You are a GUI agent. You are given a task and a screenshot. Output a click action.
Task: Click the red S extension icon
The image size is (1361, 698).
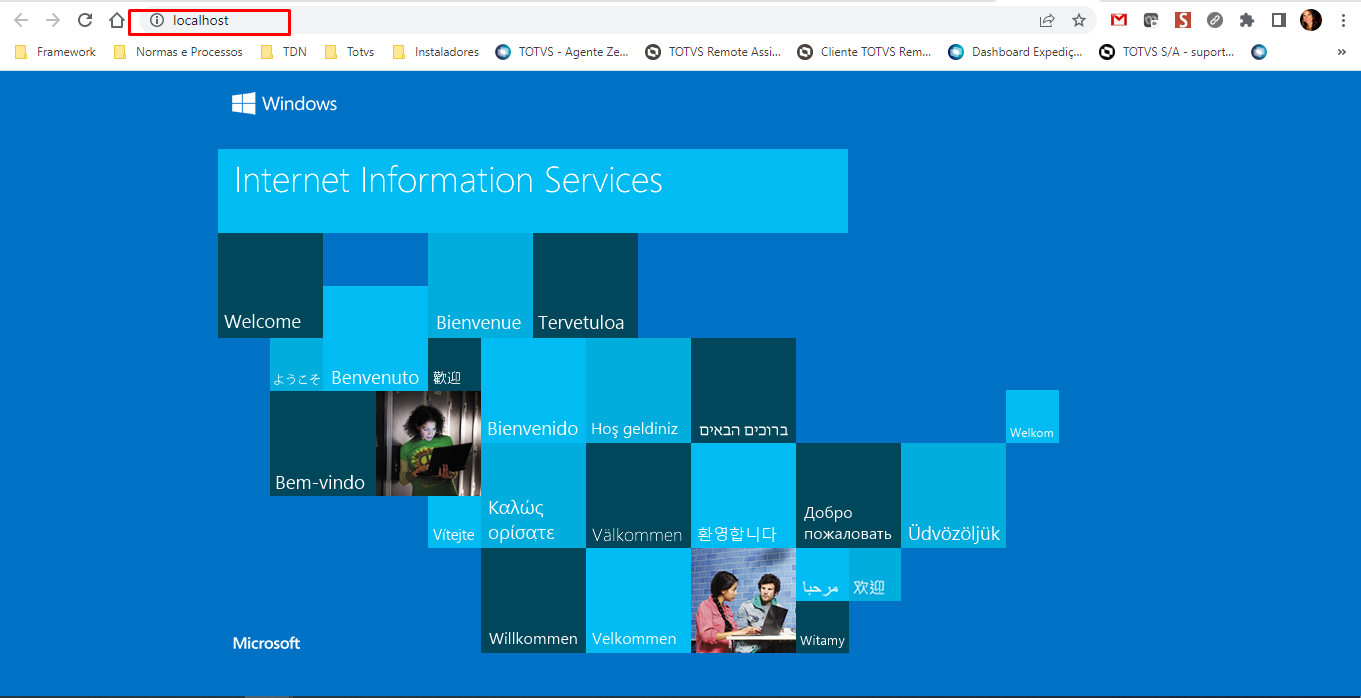pyautogui.click(x=1183, y=20)
